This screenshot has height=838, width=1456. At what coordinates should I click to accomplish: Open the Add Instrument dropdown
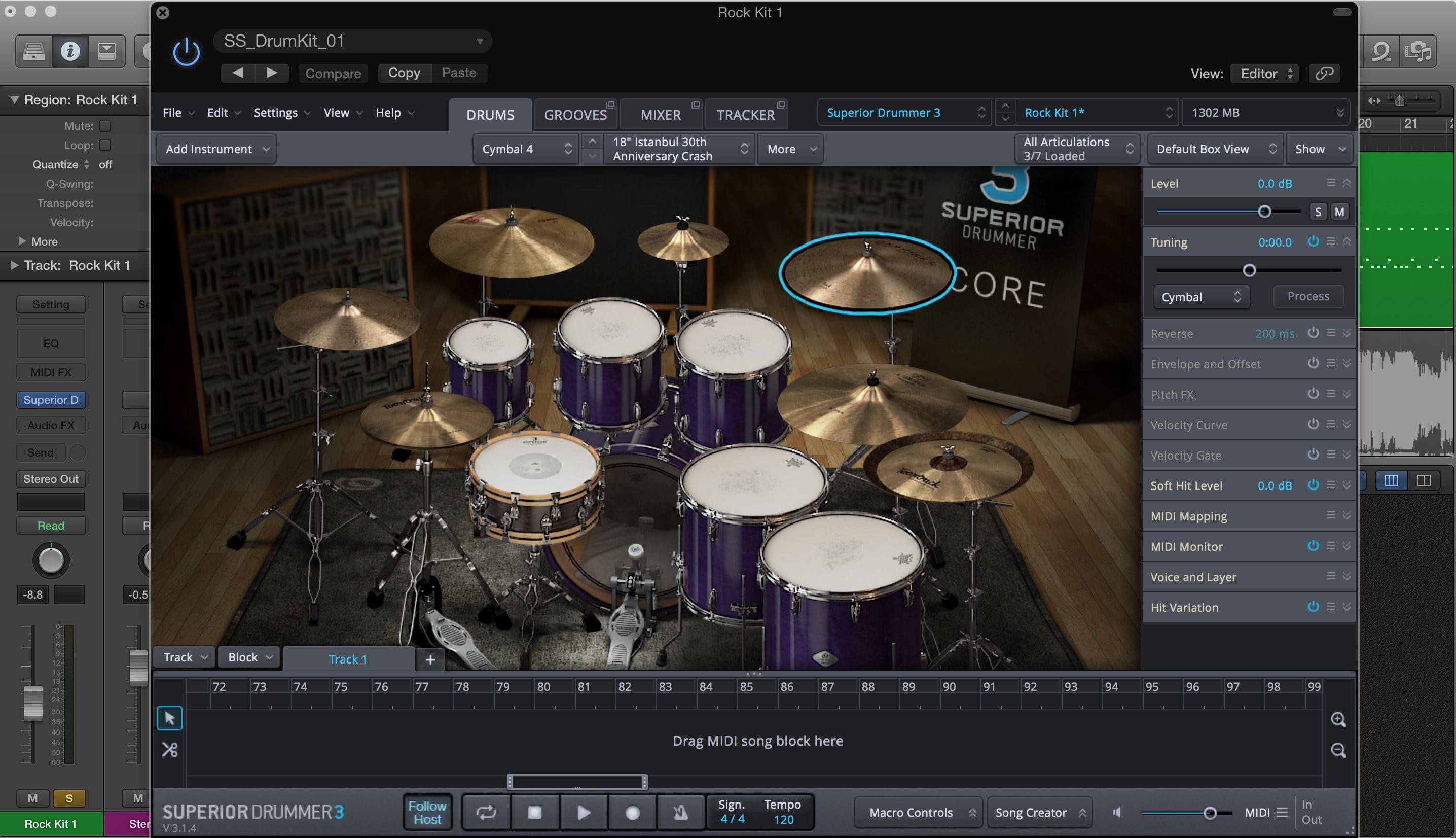click(x=217, y=149)
